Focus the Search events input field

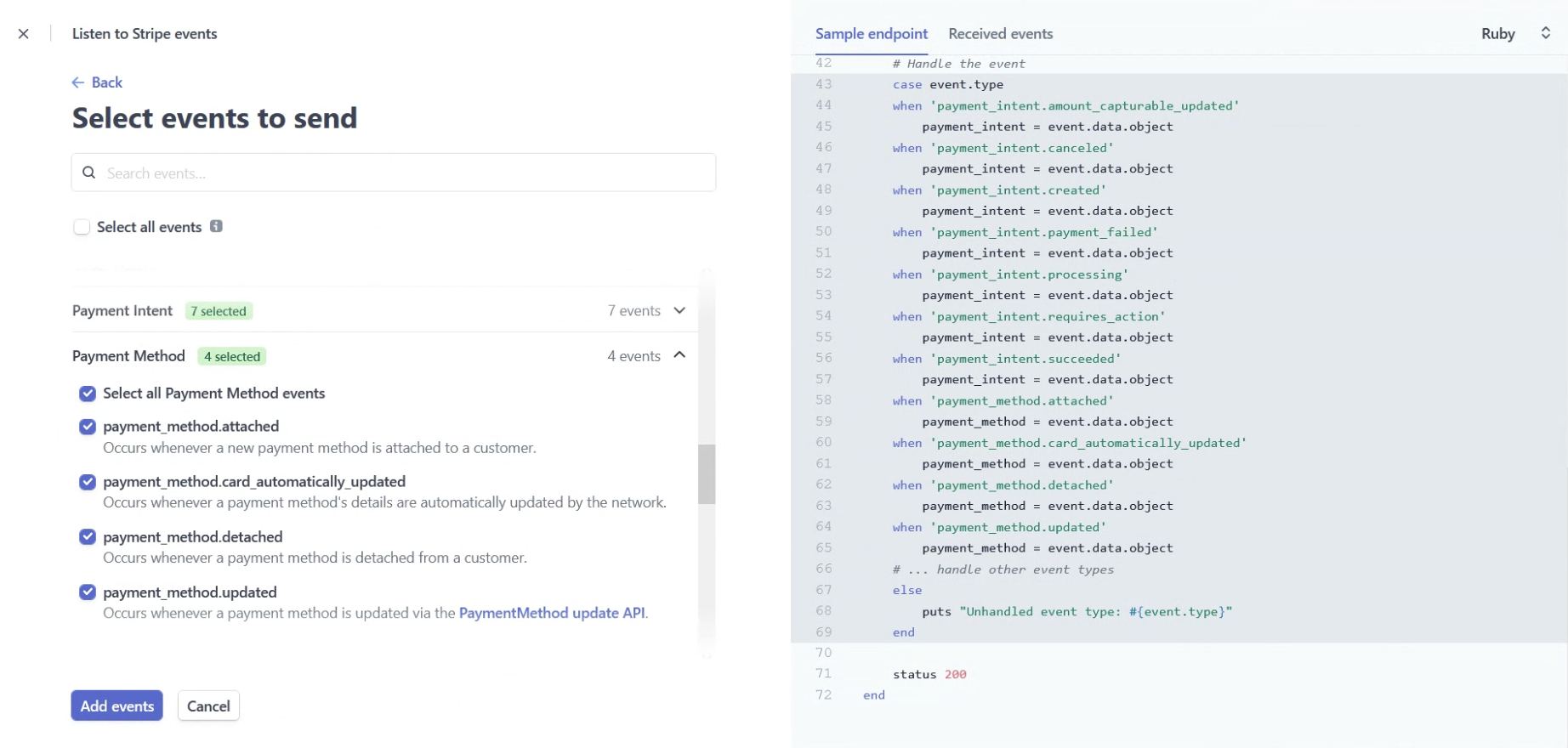[x=394, y=173]
